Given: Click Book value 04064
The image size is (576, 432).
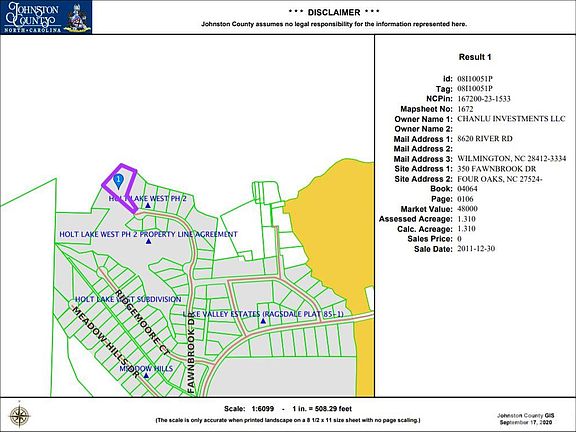Looking at the screenshot, I should (x=467, y=189).
